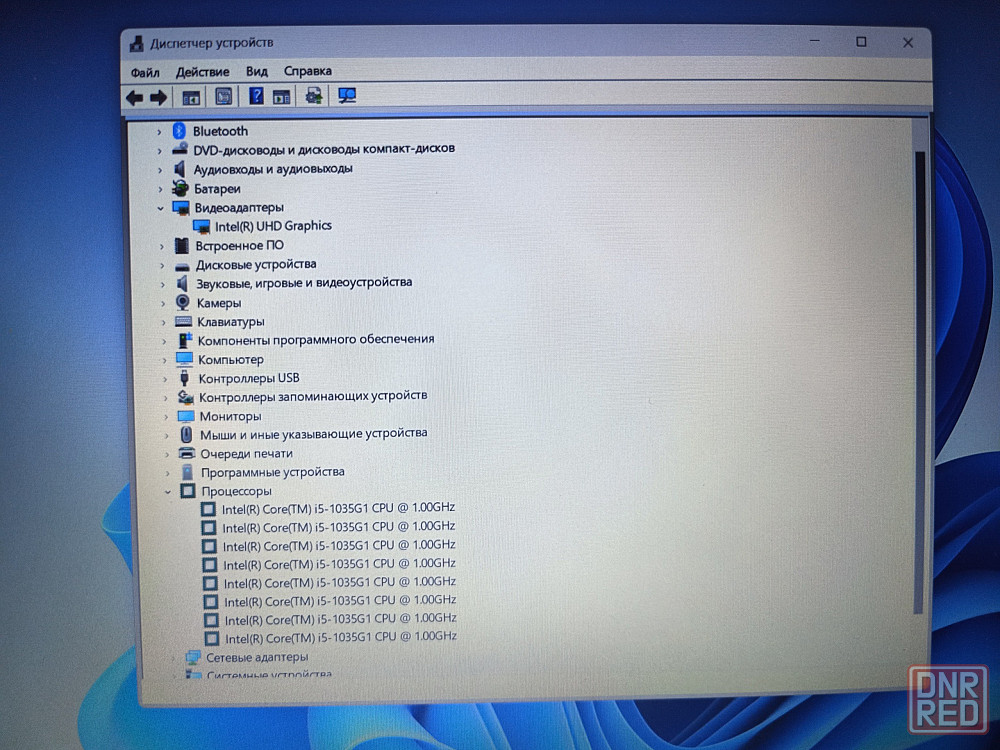Click the Forward arrow toolbar button
Viewport: 1000px width, 750px height.
[x=158, y=98]
